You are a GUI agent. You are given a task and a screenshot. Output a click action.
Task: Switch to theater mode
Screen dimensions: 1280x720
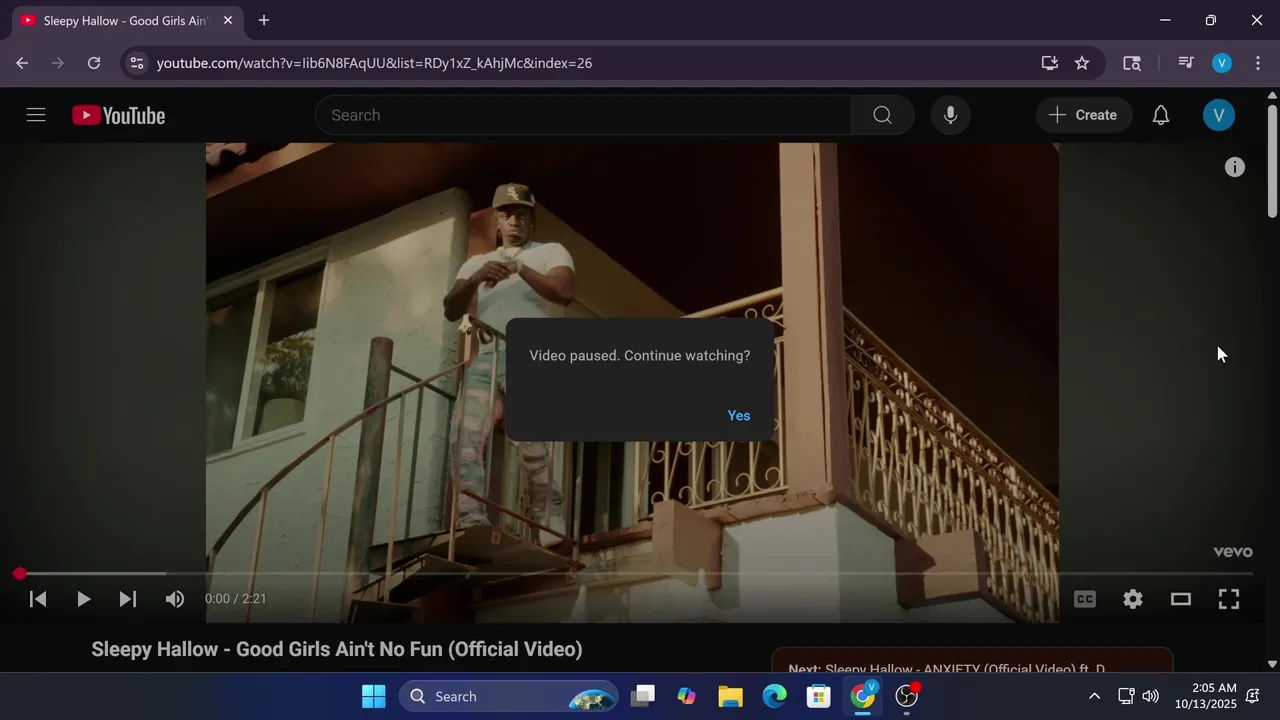coord(1181,599)
